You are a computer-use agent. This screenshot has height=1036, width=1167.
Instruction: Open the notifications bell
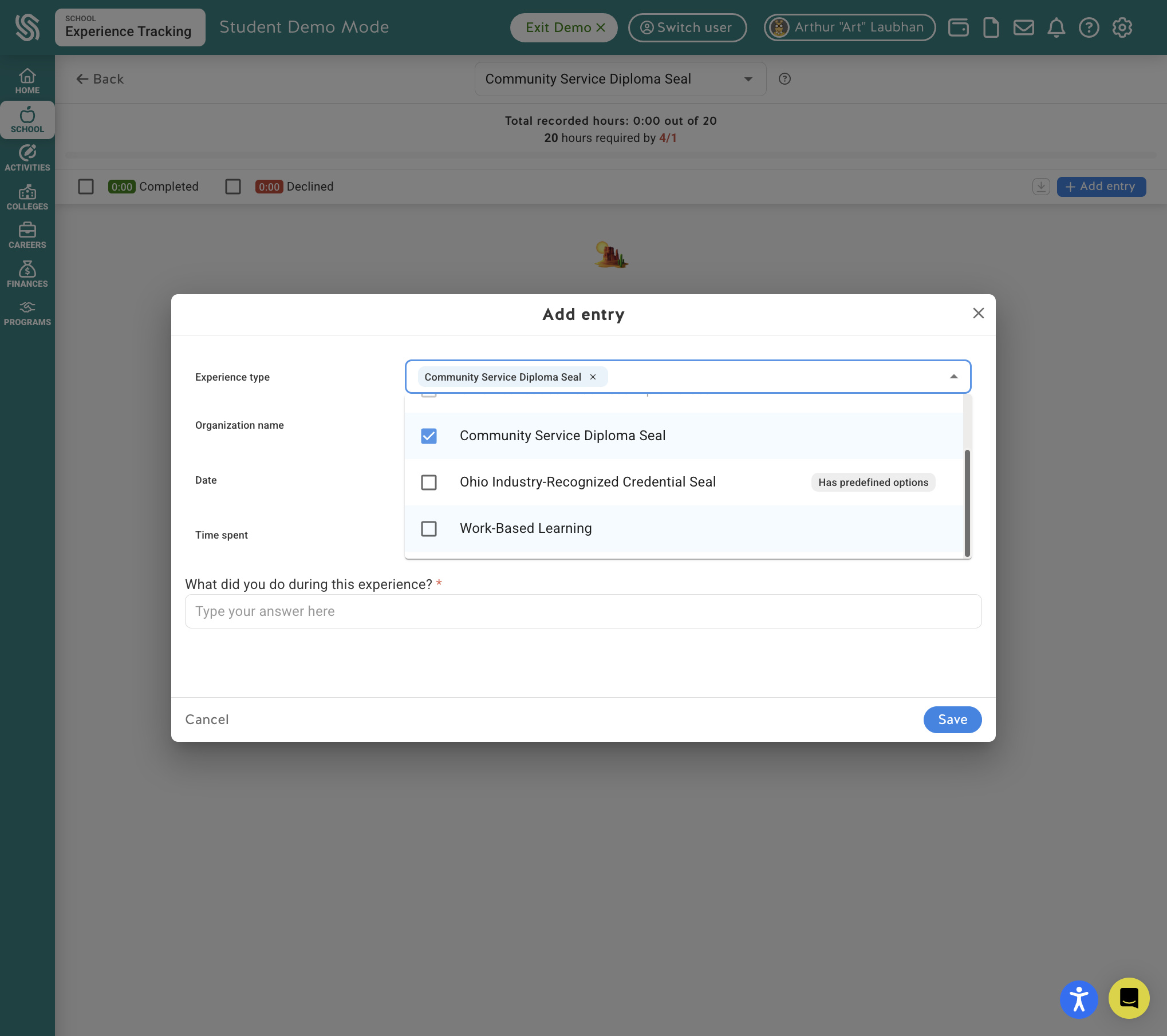(1056, 27)
